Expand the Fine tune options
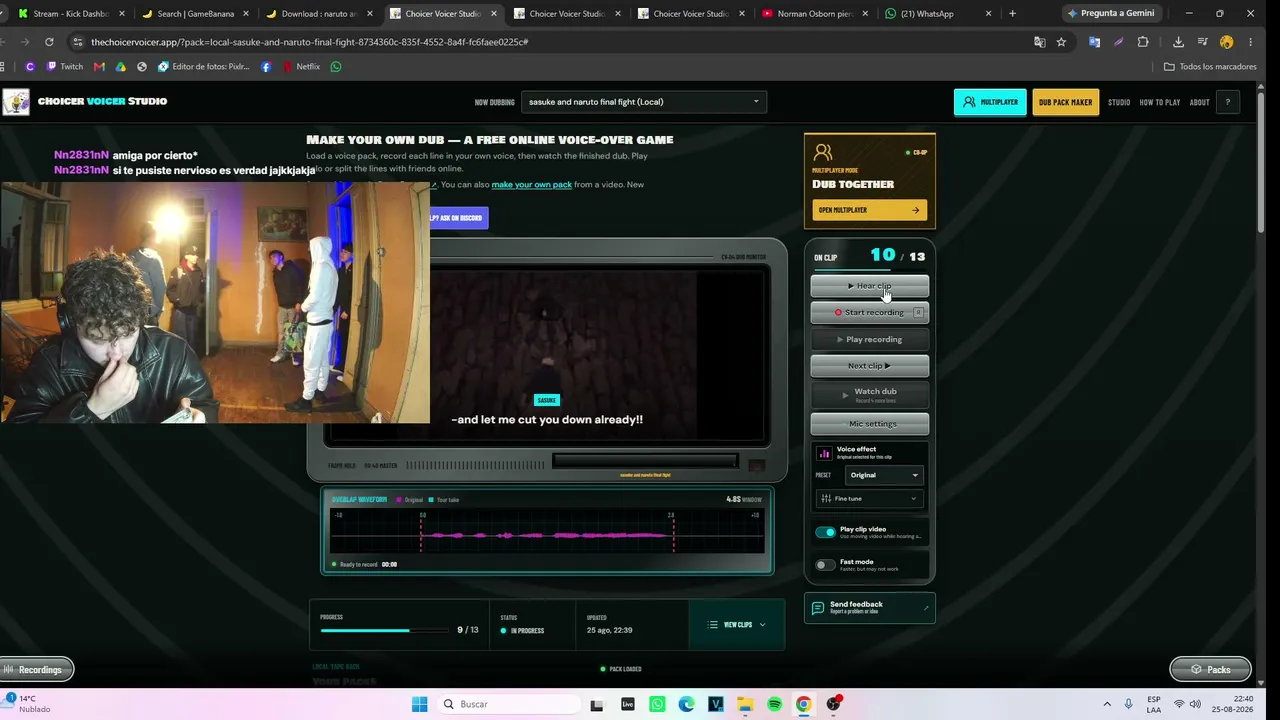This screenshot has height=720, width=1280. point(869,498)
